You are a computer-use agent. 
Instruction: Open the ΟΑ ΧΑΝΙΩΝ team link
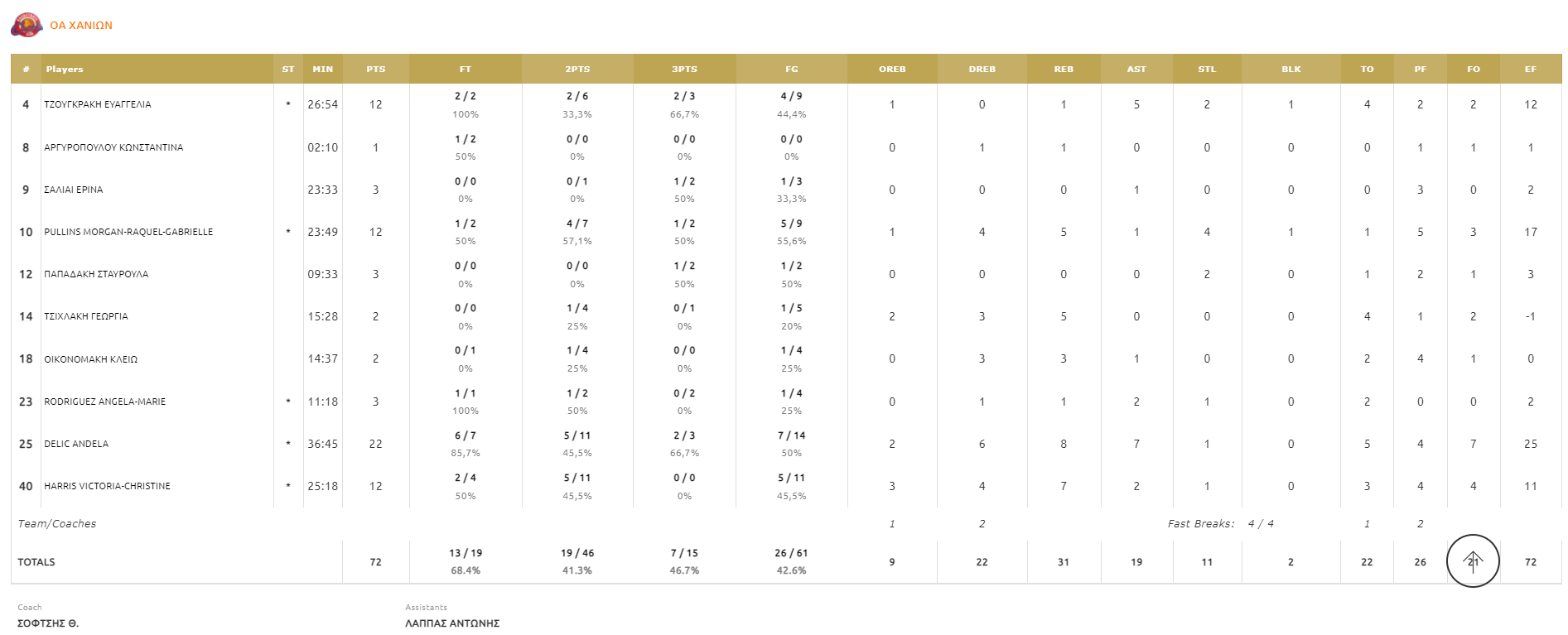coord(81,26)
